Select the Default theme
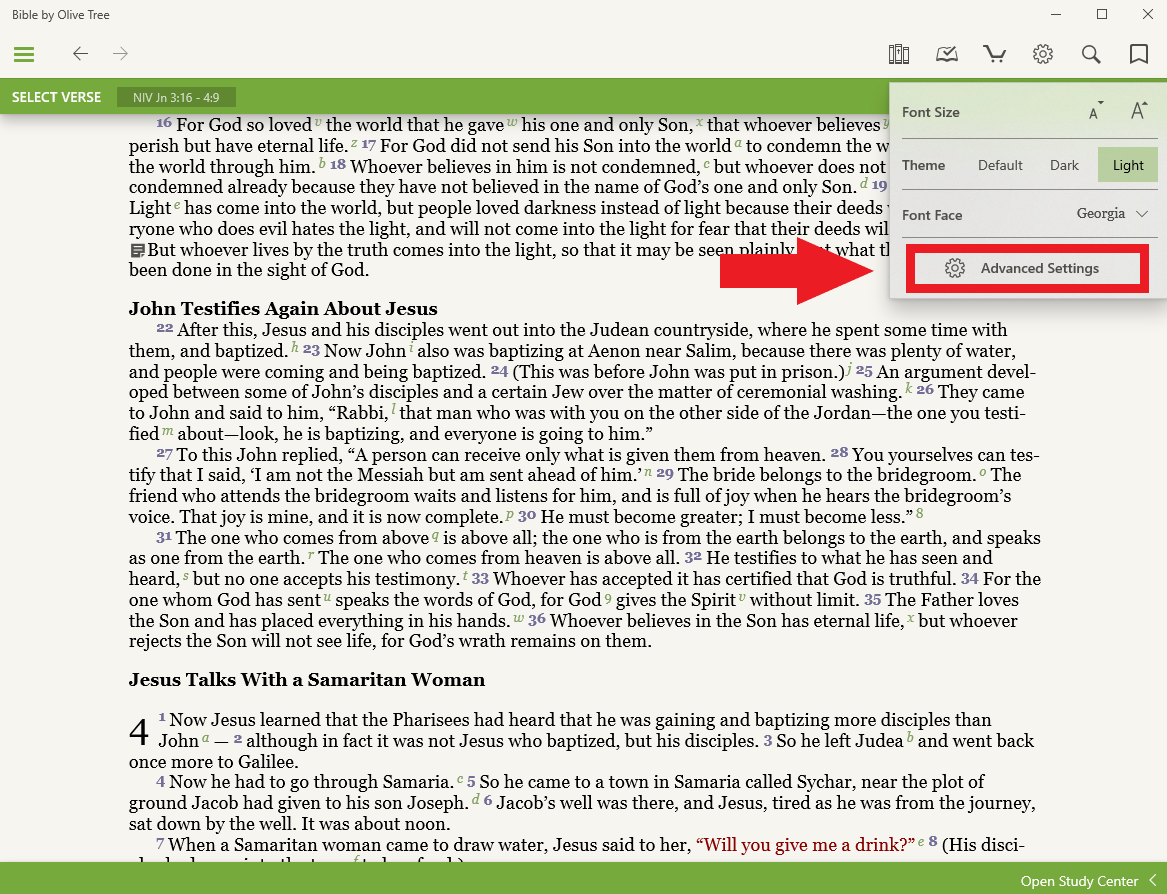The height and width of the screenshot is (894, 1167). point(1000,165)
